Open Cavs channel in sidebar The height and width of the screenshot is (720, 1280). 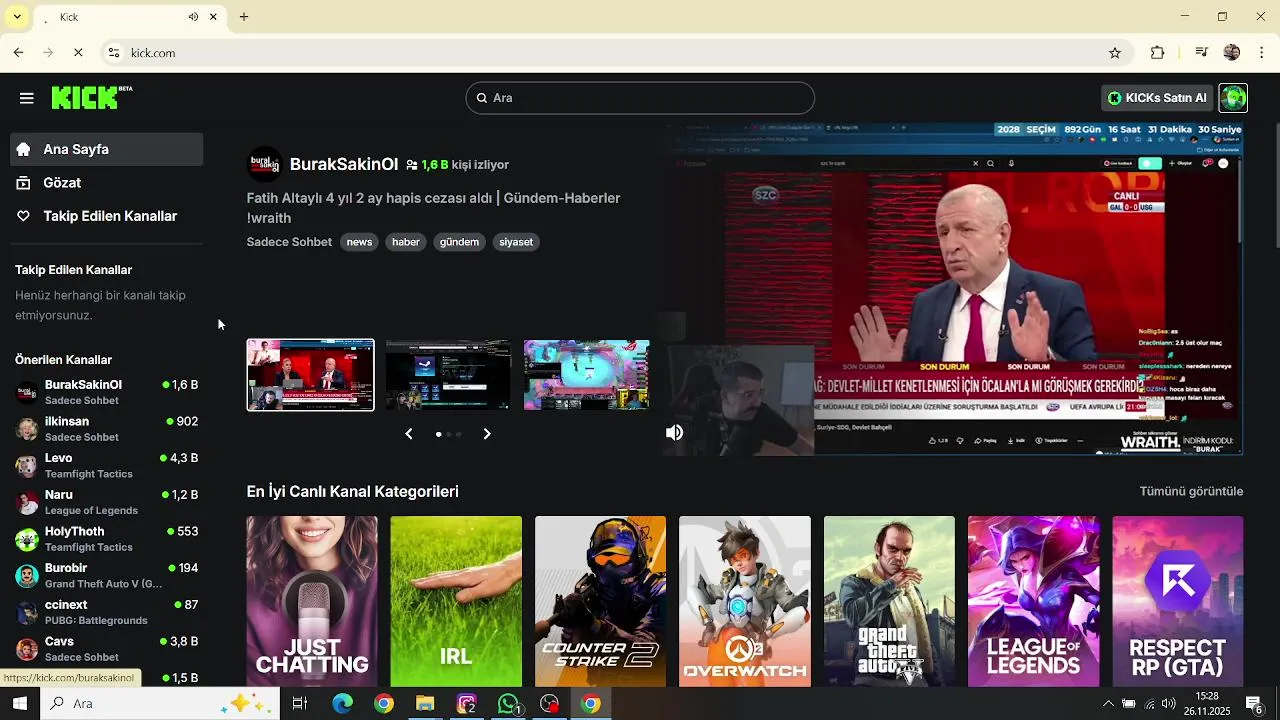tap(106, 649)
